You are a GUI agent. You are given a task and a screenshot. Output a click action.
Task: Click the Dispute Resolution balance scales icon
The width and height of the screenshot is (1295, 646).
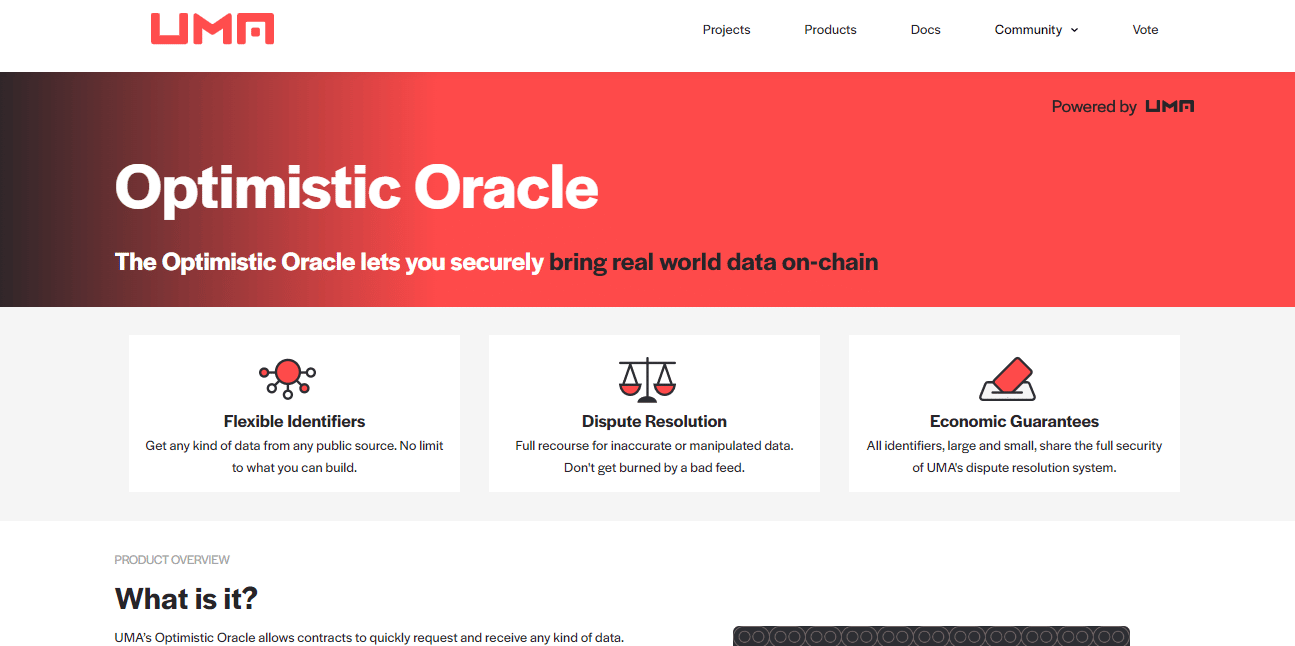pyautogui.click(x=647, y=379)
